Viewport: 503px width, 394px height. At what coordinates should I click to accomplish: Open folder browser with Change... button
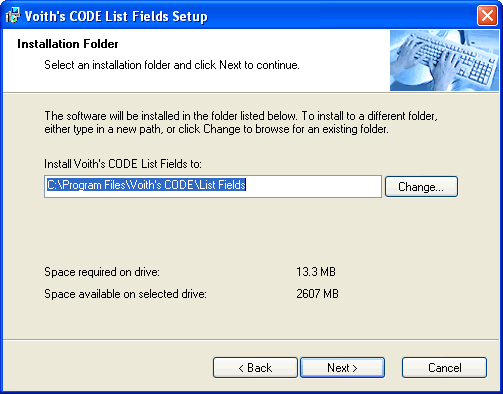coord(421,187)
